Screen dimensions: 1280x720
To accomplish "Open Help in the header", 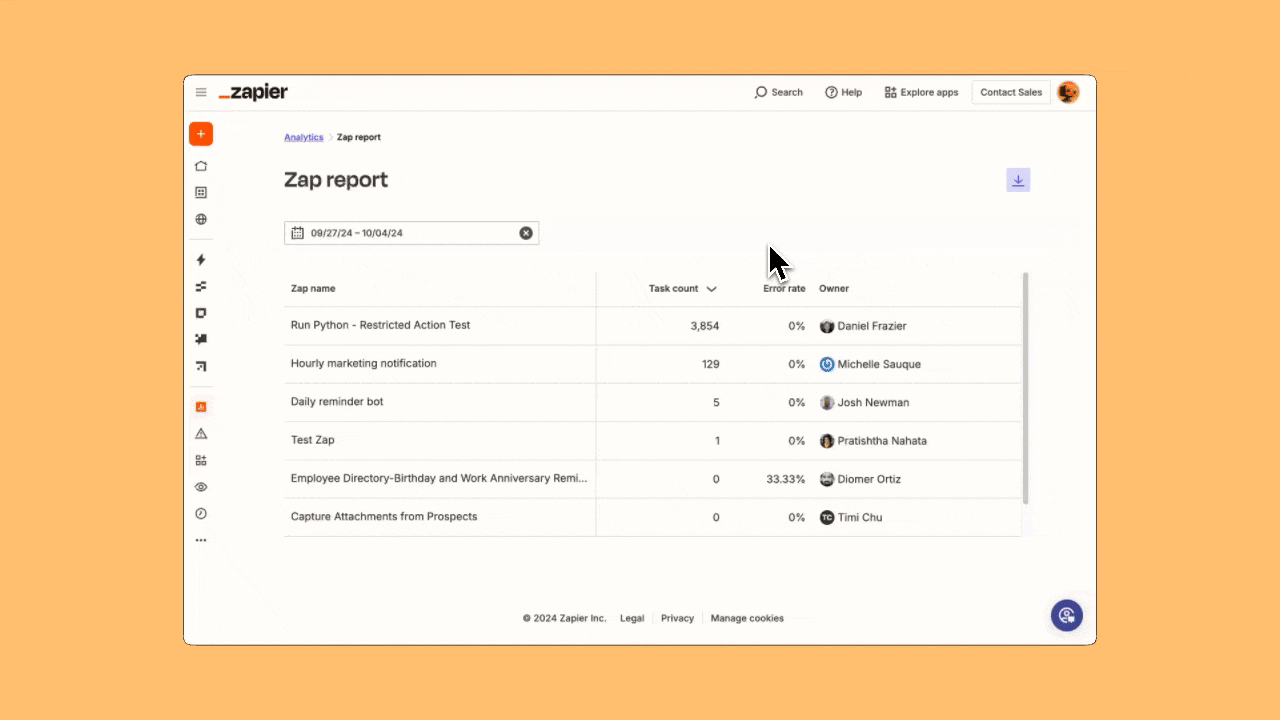I will (843, 92).
